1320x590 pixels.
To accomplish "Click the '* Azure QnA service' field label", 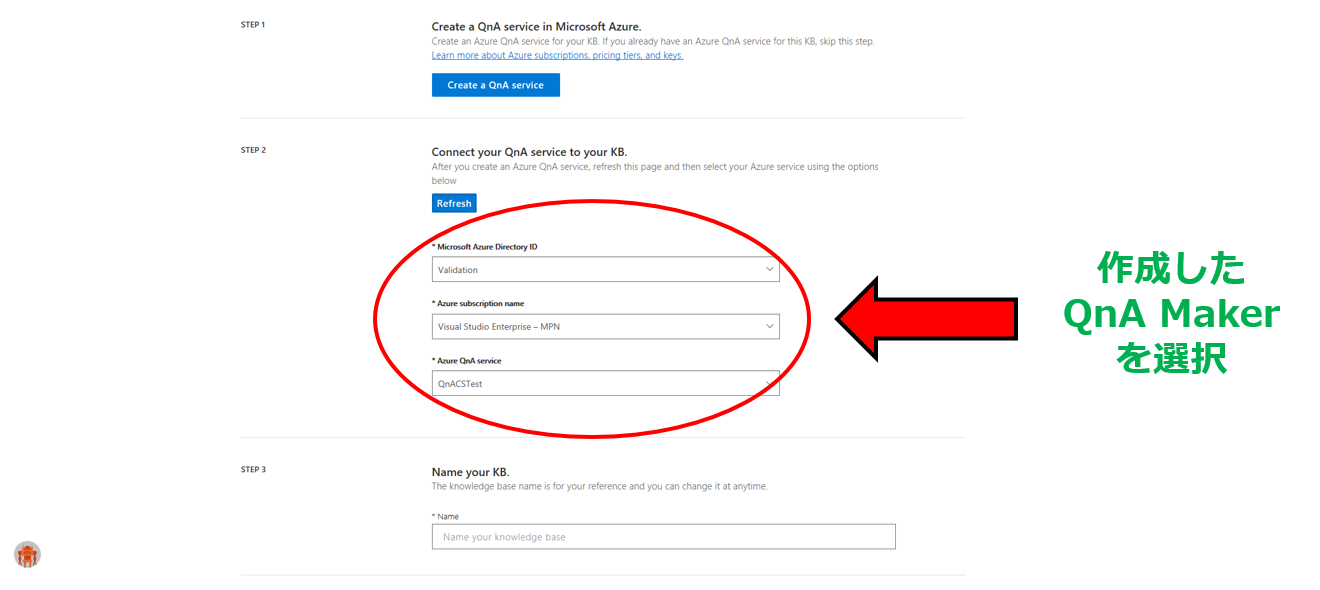I will (x=466, y=360).
